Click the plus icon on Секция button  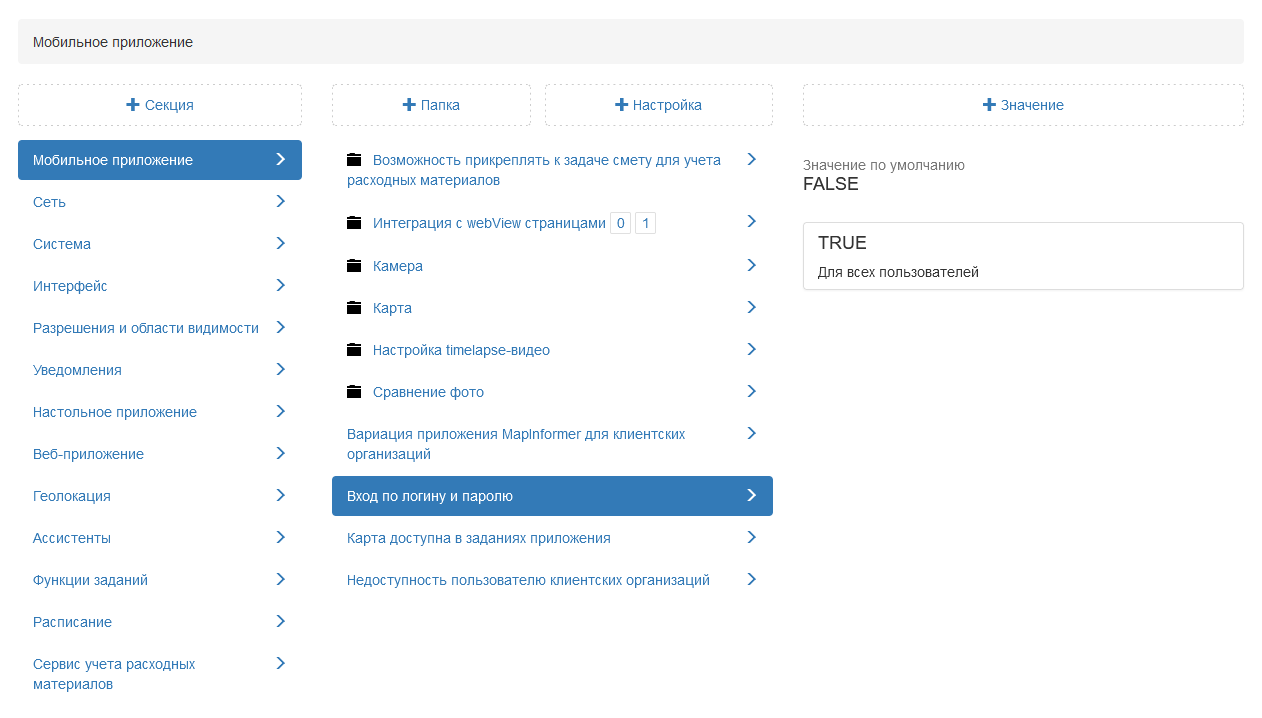click(132, 105)
